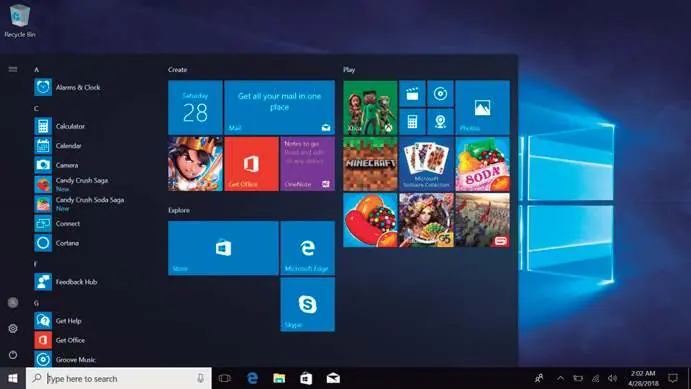Open the Store tile under Explore
Image resolution: width=691 pixels, height=389 pixels.
223,248
